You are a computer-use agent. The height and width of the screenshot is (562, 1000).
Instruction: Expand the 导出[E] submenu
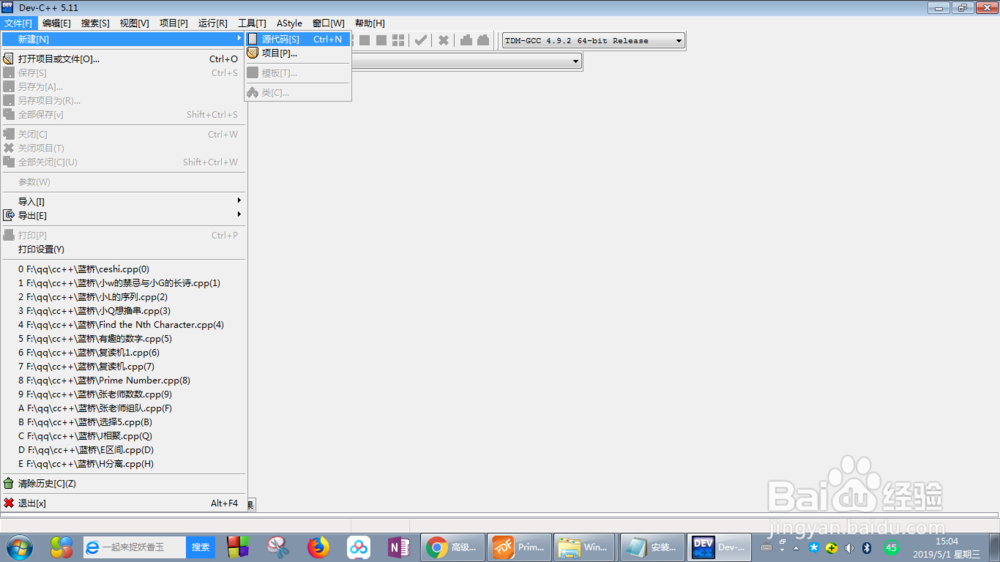[123, 216]
